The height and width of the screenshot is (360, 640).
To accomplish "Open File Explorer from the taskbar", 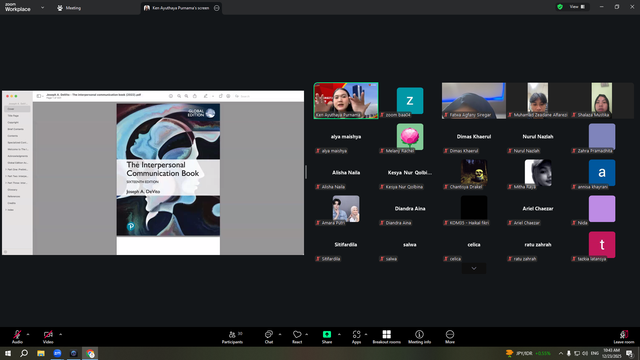I will (41, 353).
